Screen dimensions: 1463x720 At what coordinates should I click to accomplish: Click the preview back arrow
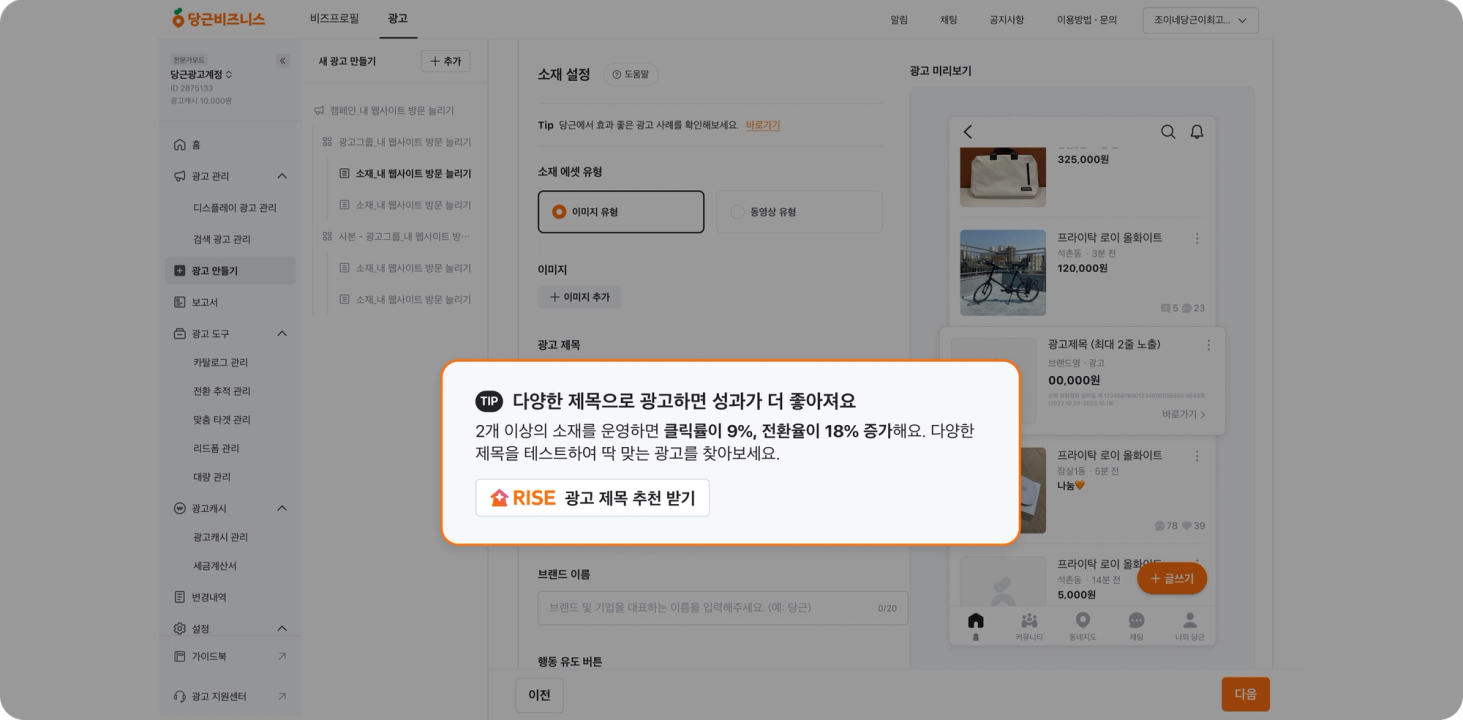968,132
